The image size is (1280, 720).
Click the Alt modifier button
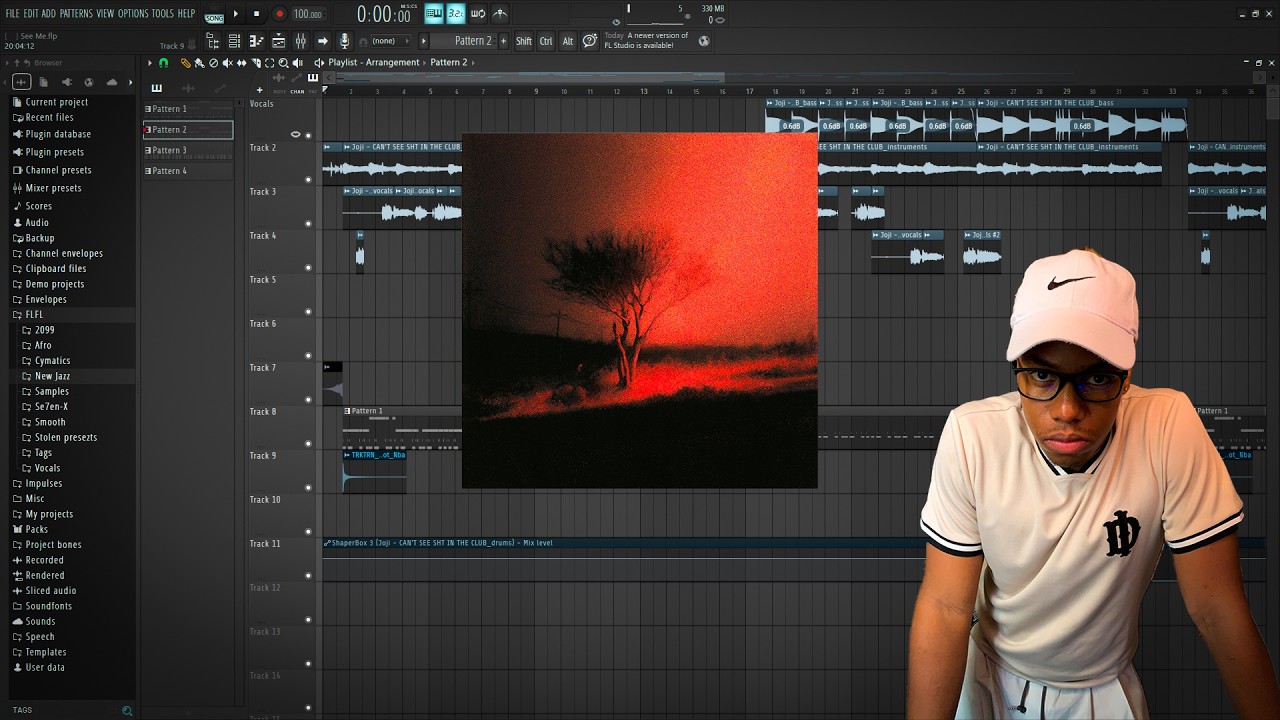point(568,41)
